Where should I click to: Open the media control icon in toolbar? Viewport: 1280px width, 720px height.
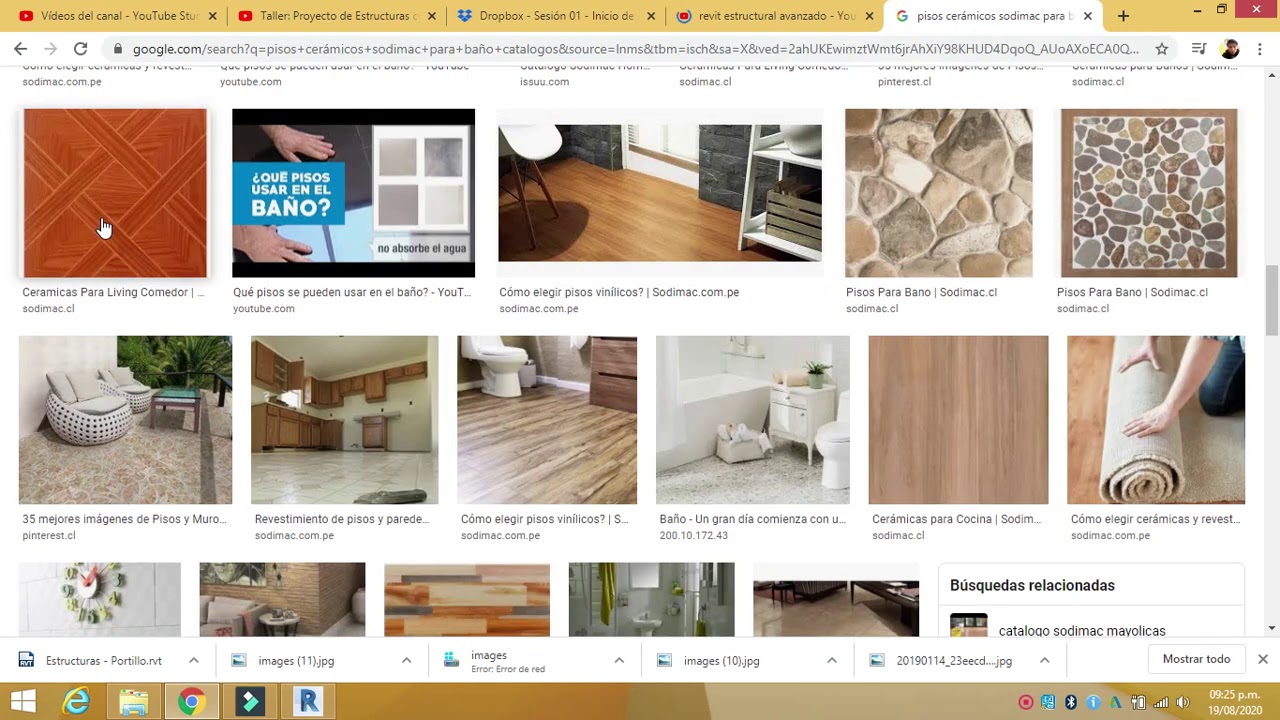1199,48
